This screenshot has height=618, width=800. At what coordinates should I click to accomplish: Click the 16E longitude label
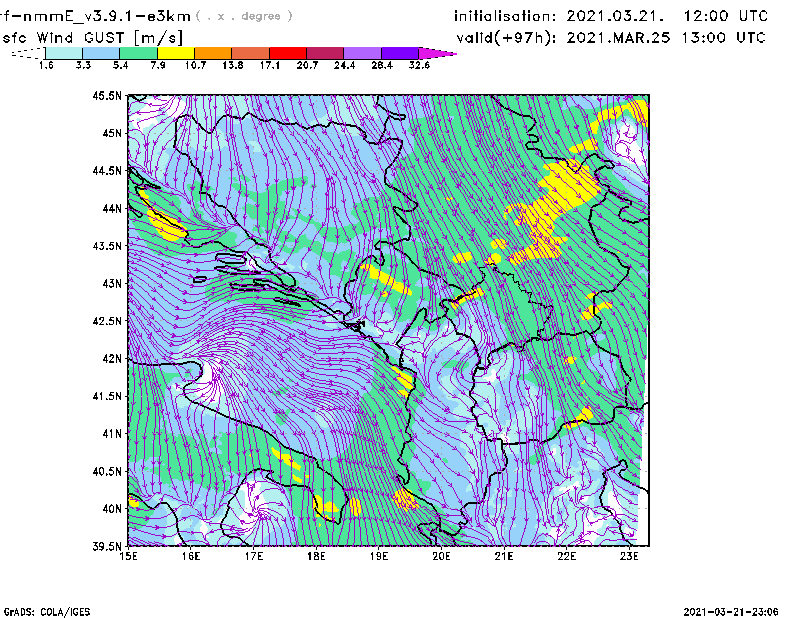point(191,556)
